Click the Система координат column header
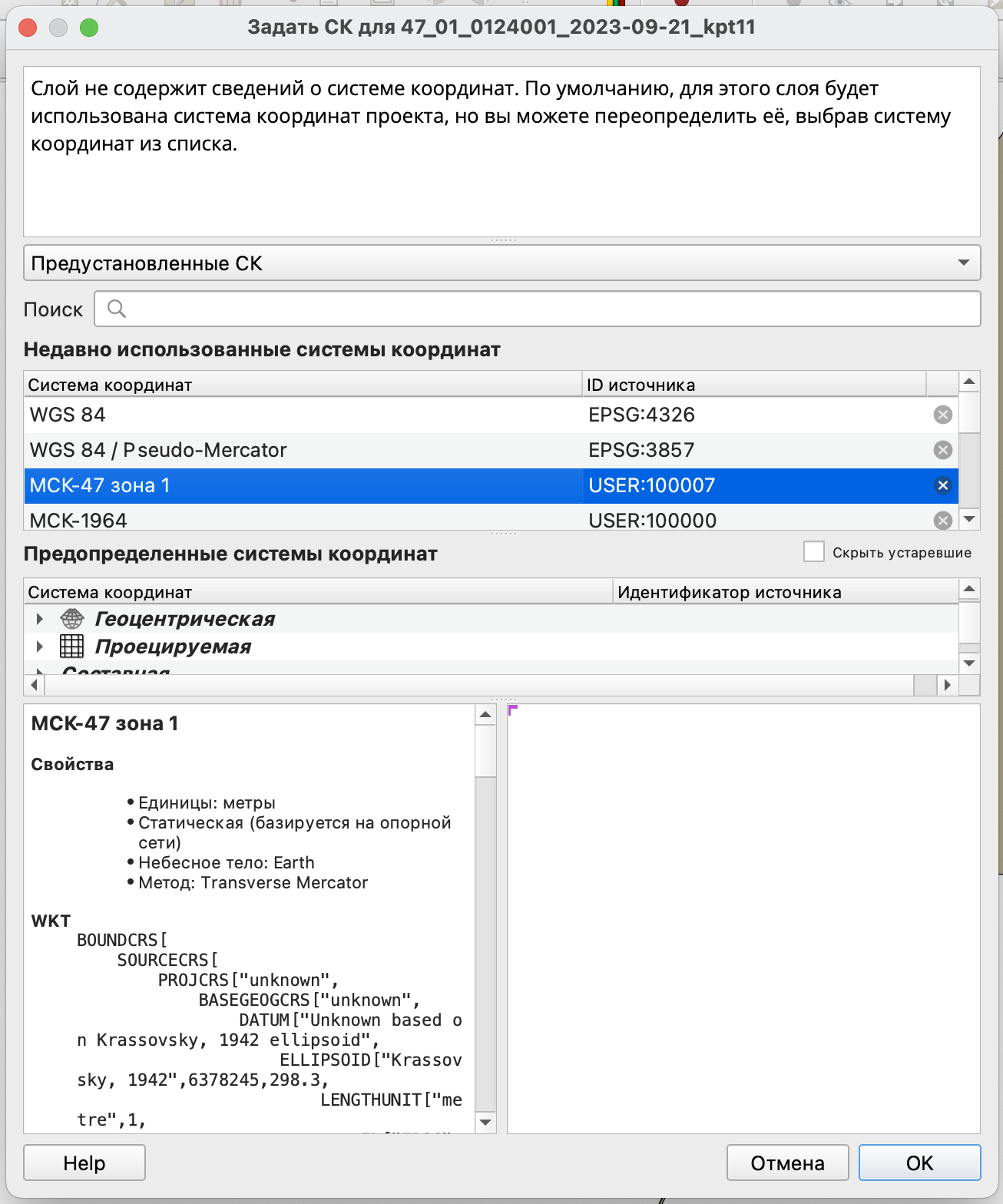1003x1204 pixels. (303, 385)
